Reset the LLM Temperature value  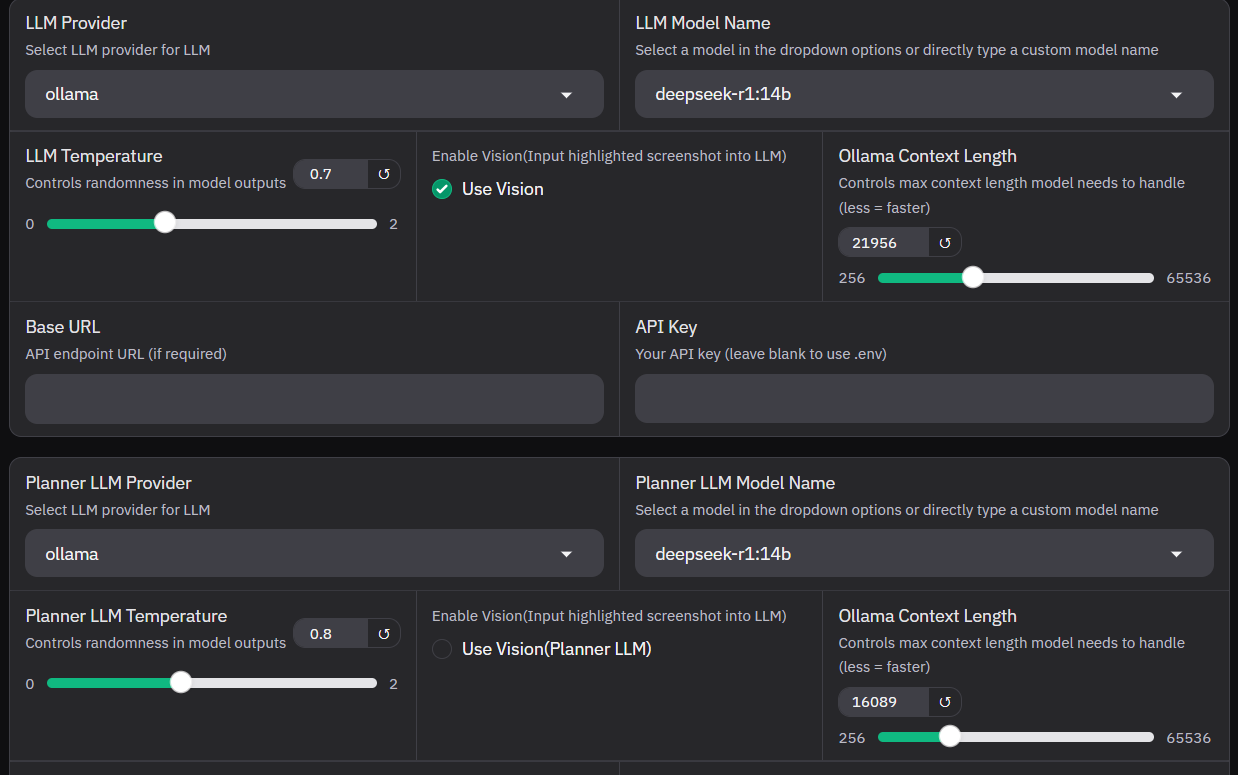384,174
